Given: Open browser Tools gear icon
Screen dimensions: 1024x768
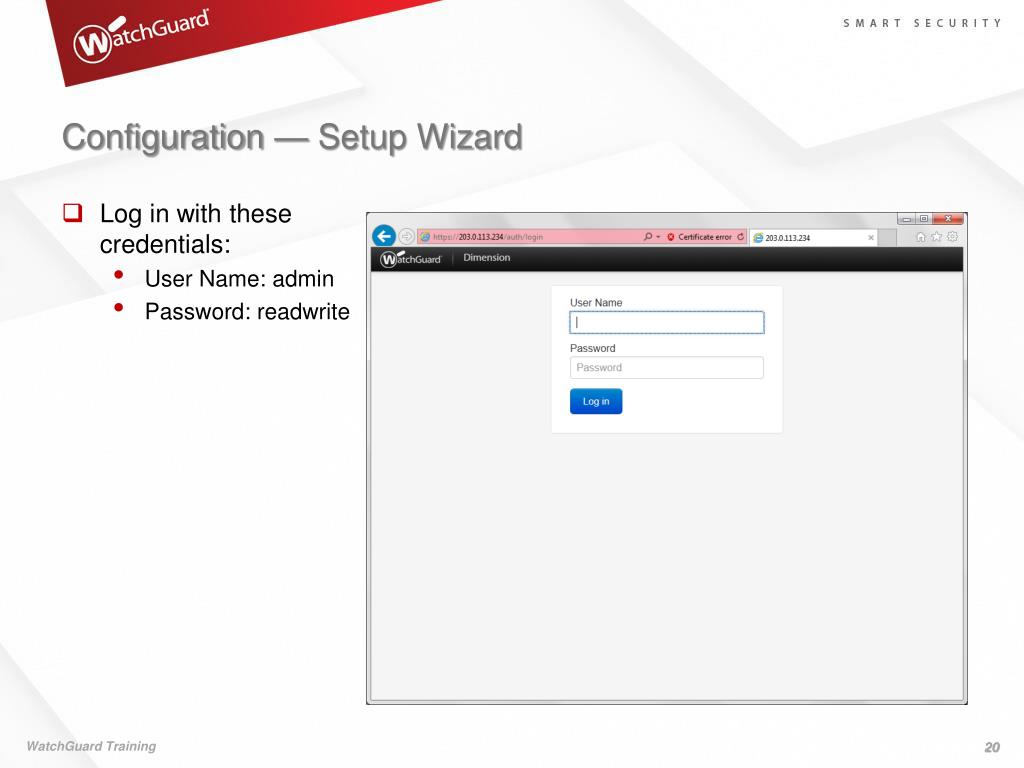Looking at the screenshot, I should click(952, 236).
